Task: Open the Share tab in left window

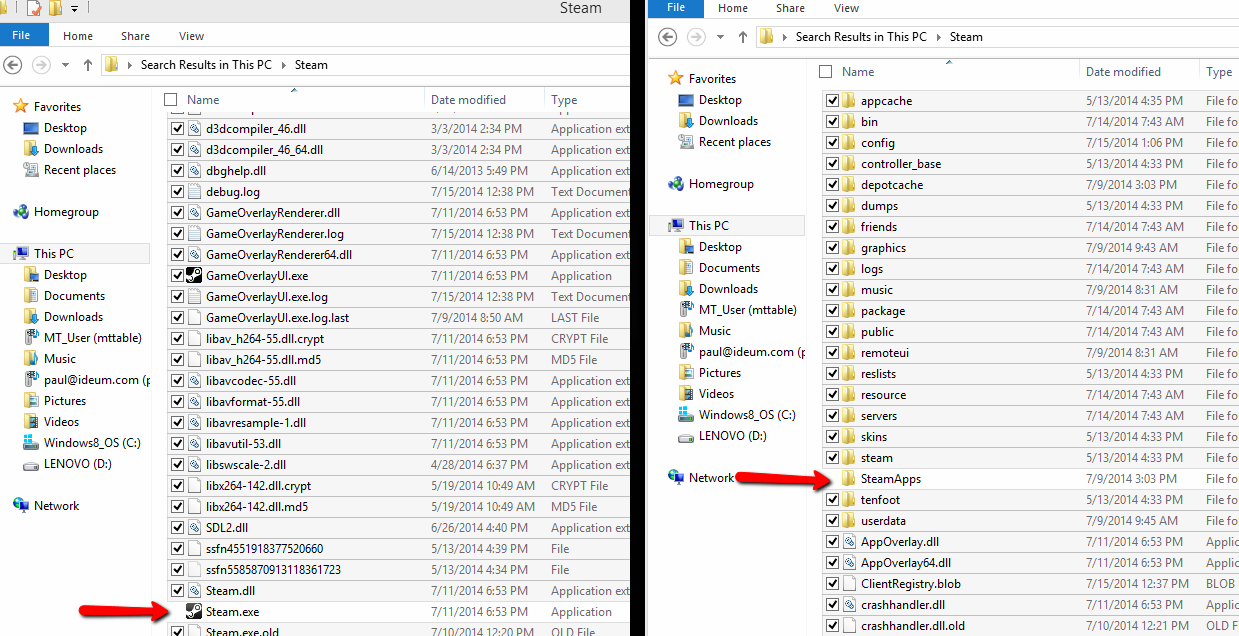Action: [136, 36]
